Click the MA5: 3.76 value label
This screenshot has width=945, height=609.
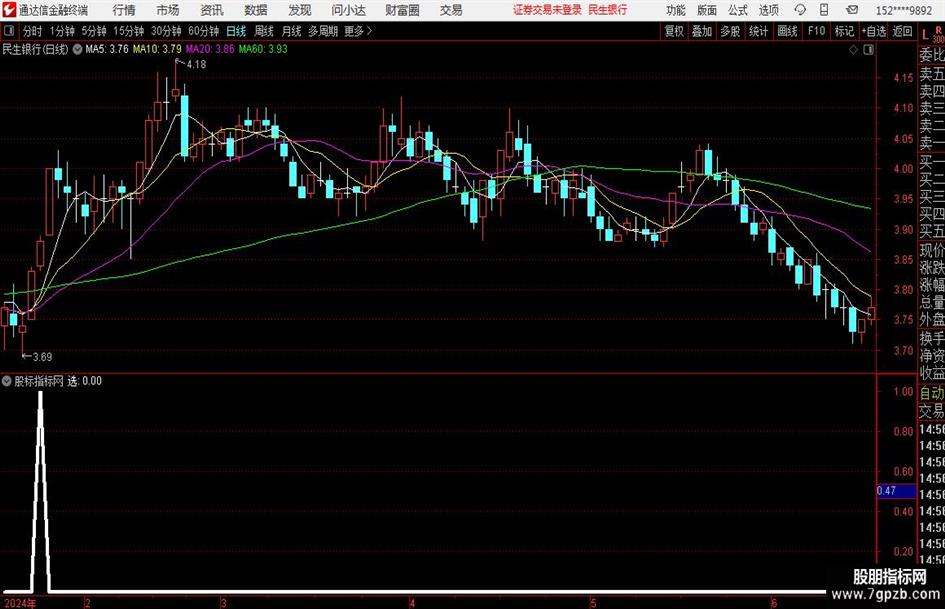coord(107,49)
